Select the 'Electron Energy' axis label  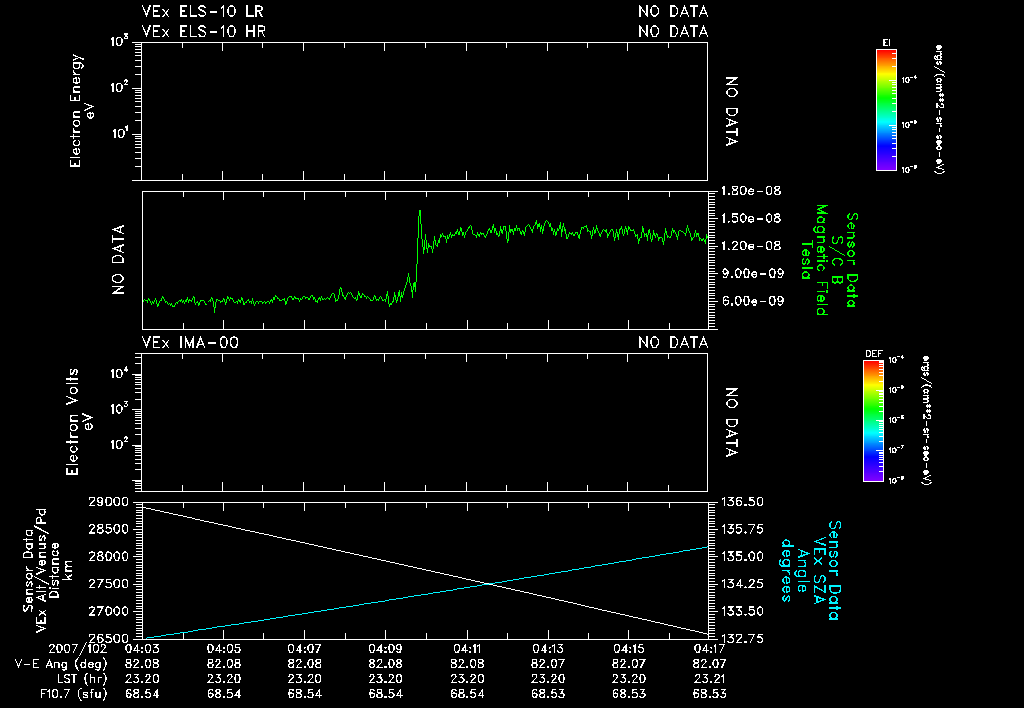(x=76, y=111)
